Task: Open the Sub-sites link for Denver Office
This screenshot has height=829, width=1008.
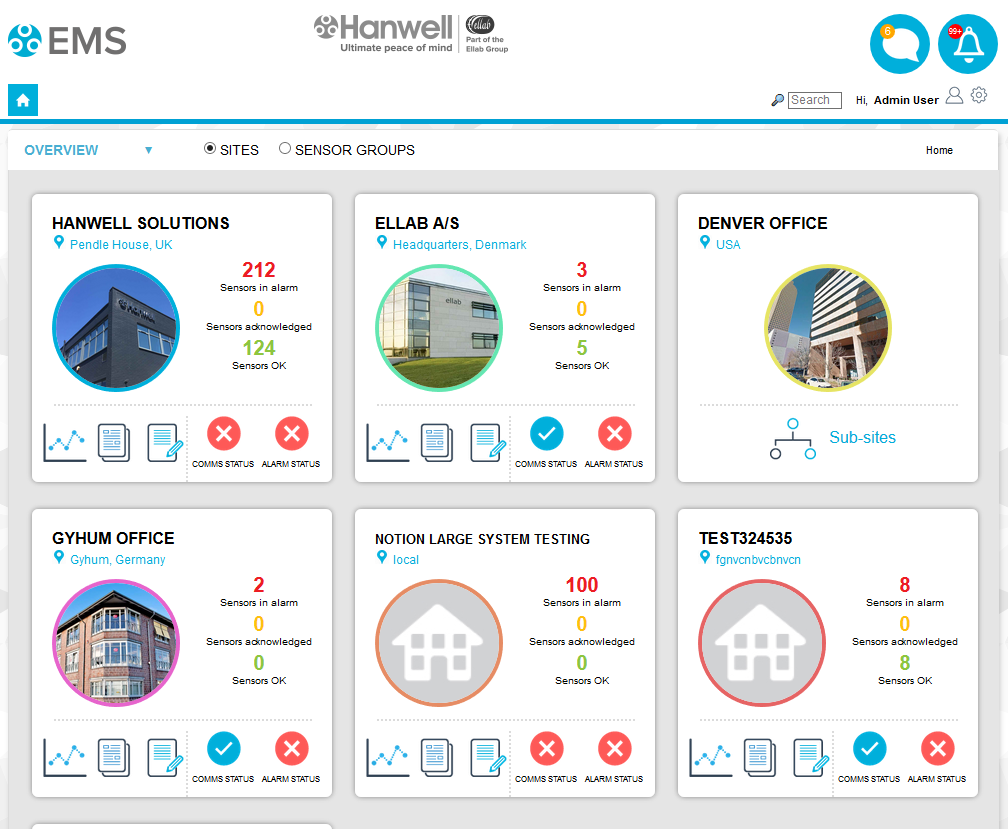Action: click(x=862, y=438)
